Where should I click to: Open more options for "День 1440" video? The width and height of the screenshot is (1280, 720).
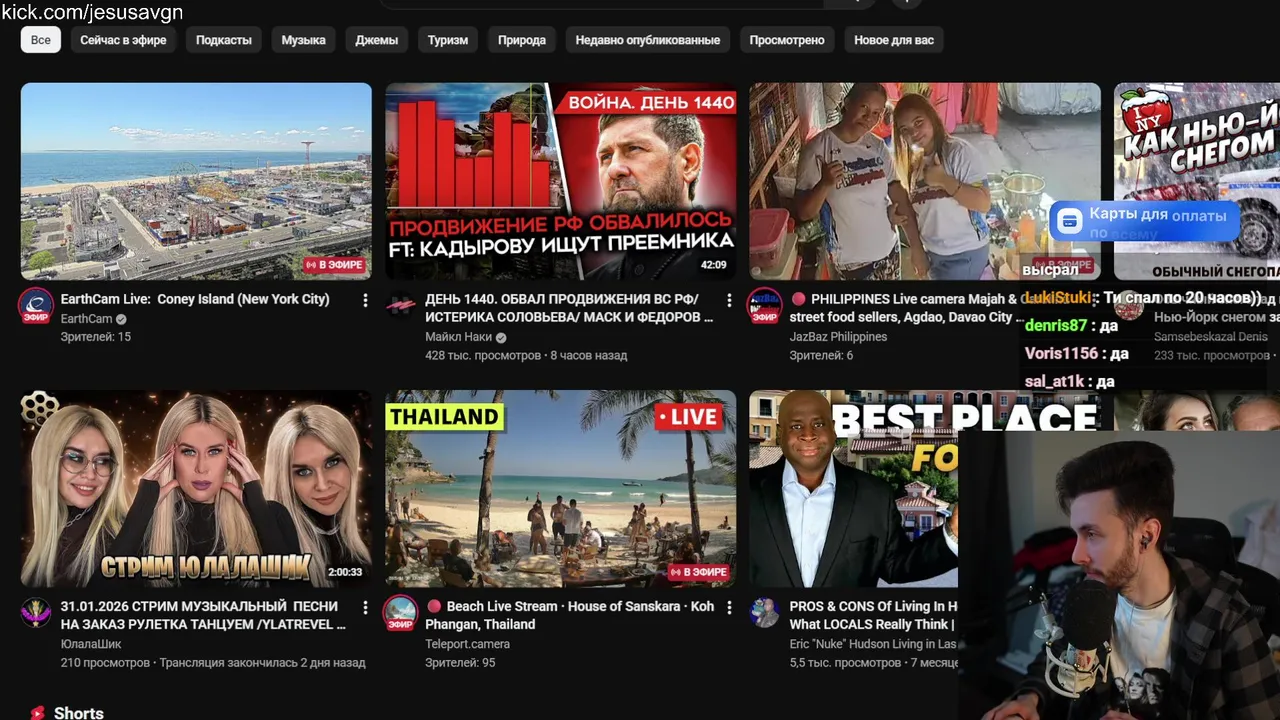tap(729, 300)
